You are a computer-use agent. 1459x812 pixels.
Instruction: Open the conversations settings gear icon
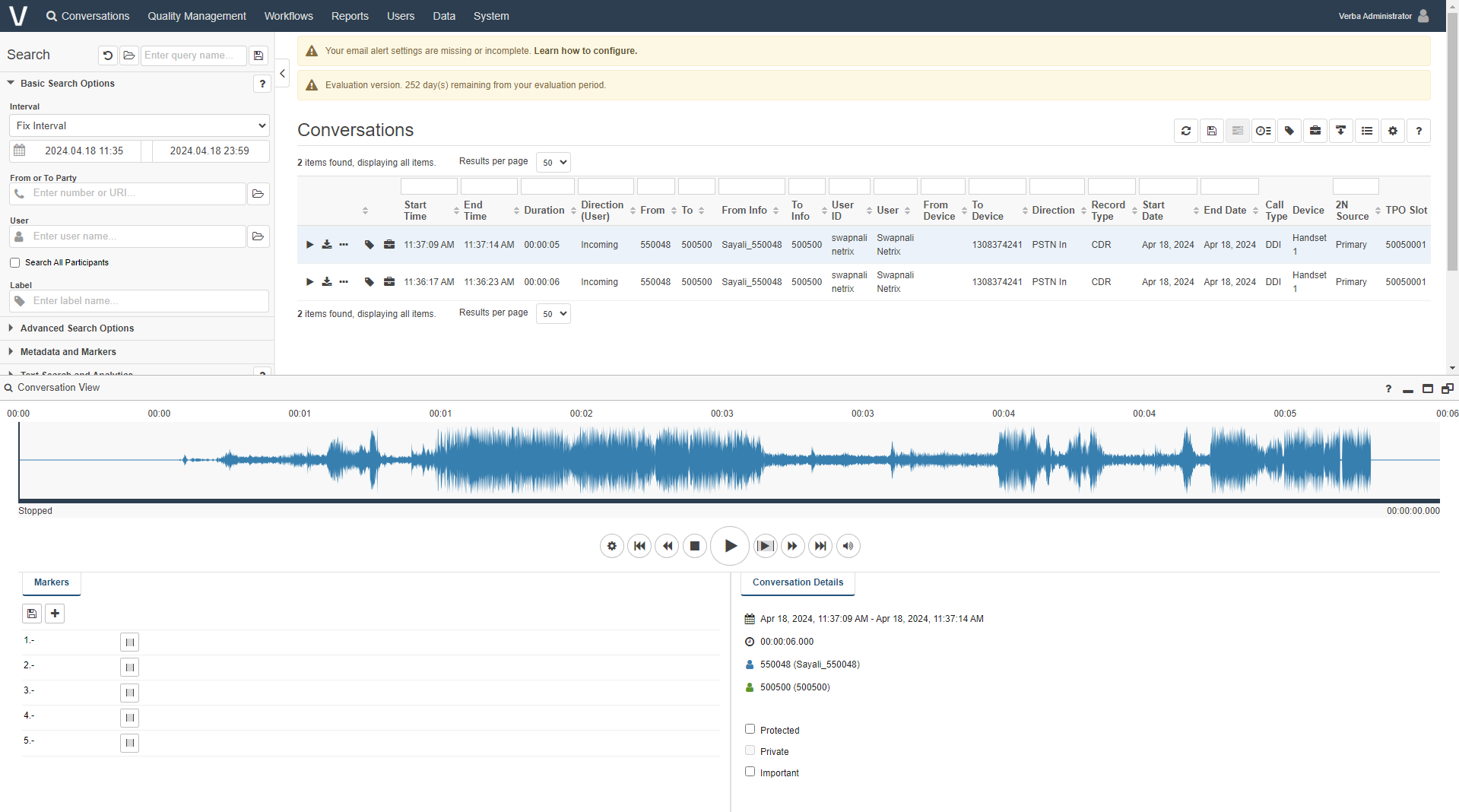tap(1393, 131)
